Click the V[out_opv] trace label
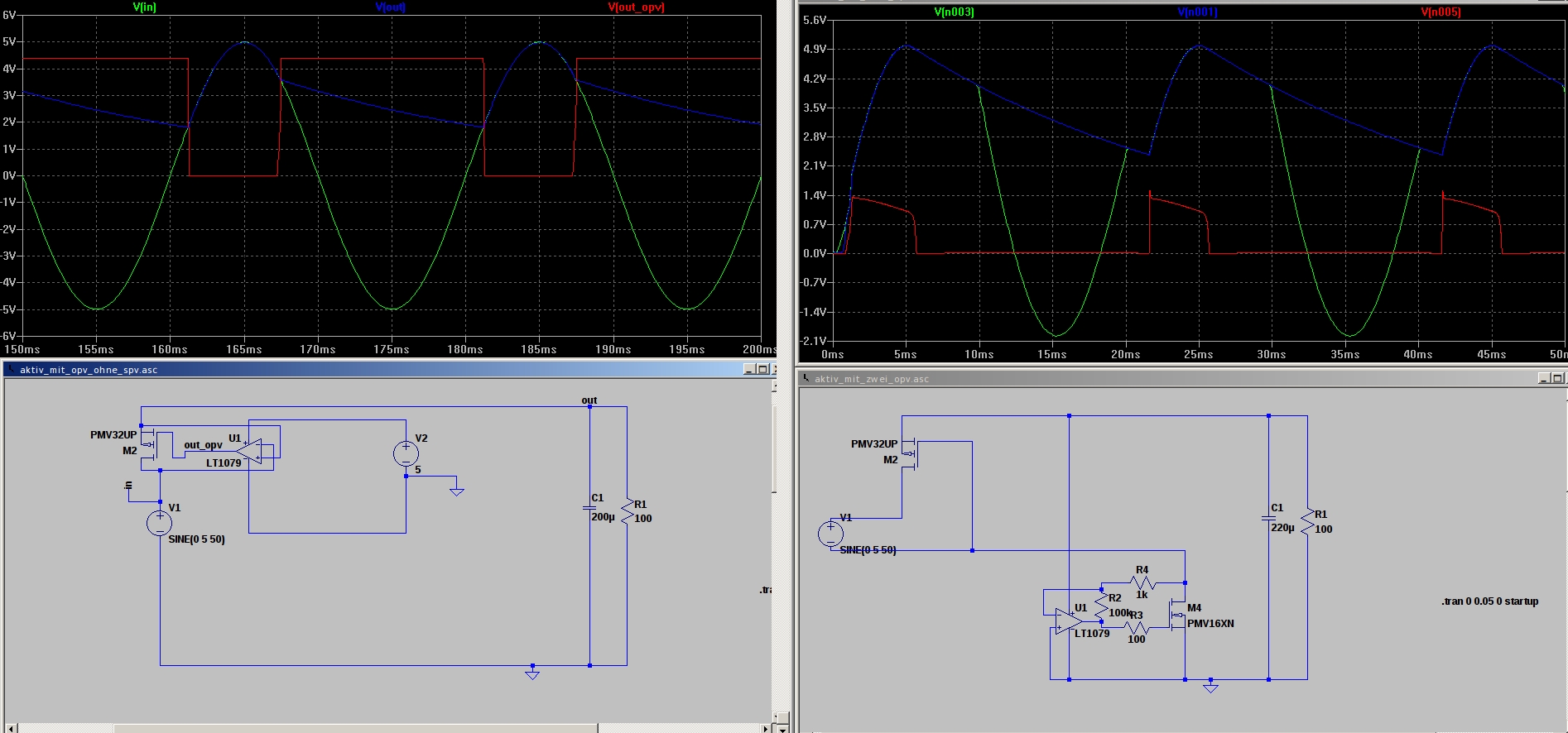The height and width of the screenshot is (733, 1568). pyautogui.click(x=636, y=7)
